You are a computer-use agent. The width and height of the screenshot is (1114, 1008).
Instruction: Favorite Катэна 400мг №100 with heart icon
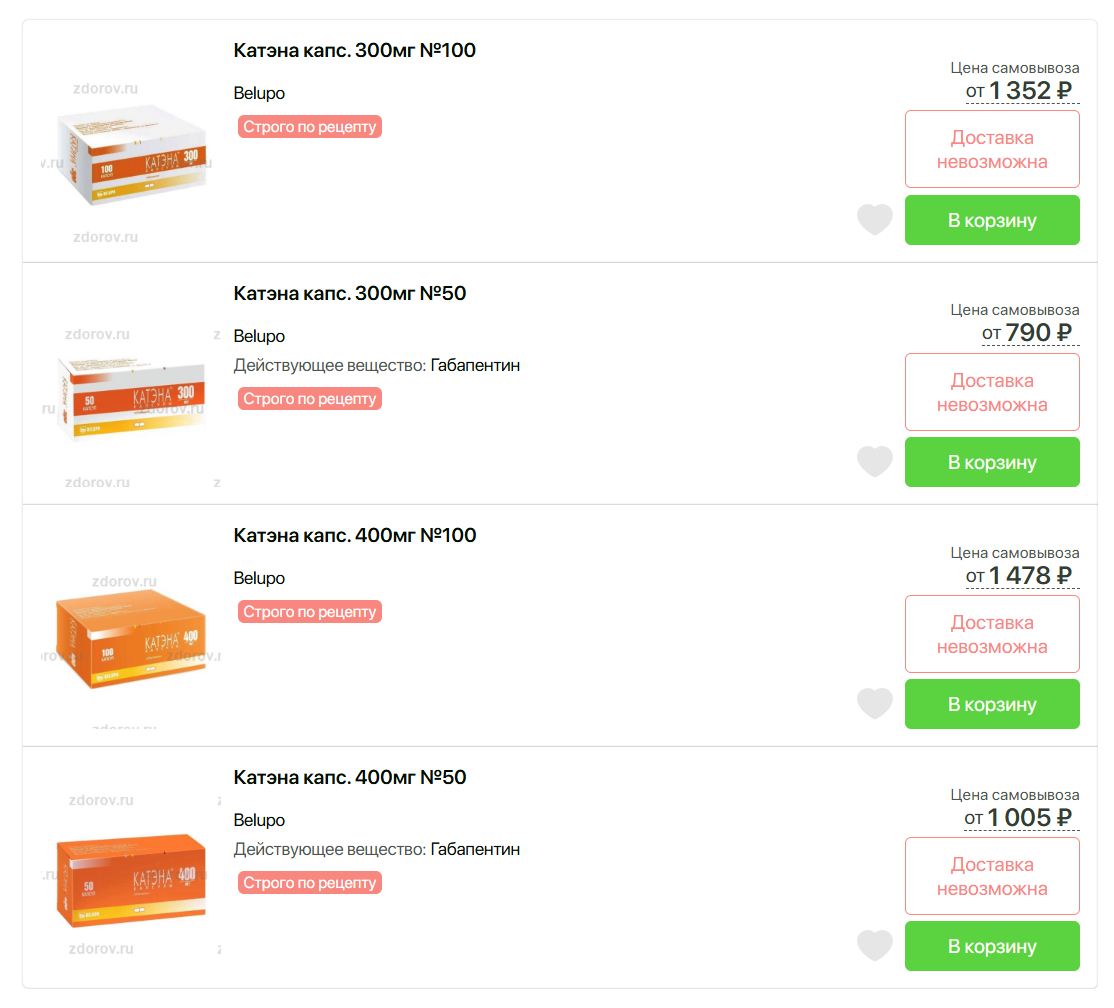pyautogui.click(x=874, y=703)
